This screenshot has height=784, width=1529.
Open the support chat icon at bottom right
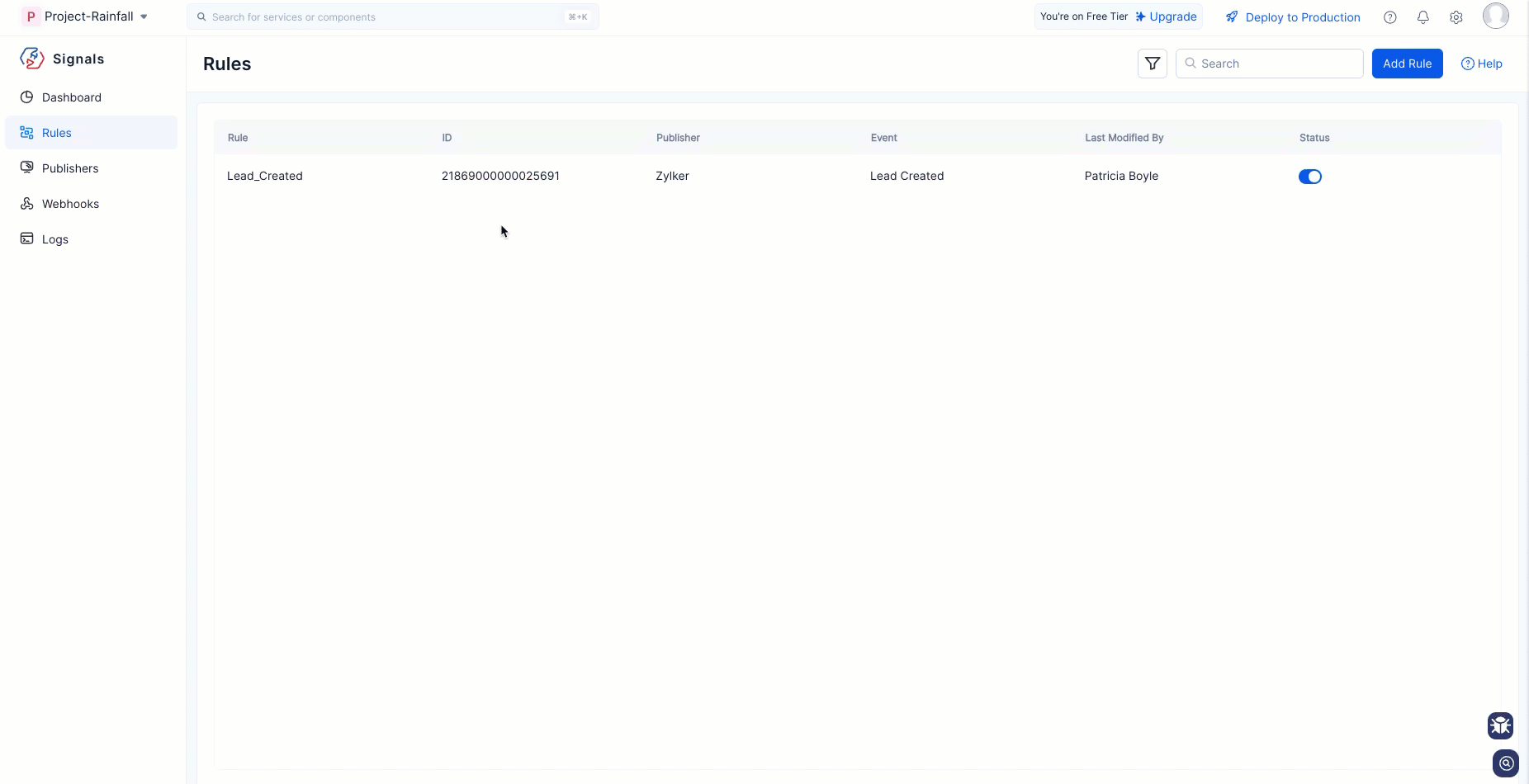1506,763
